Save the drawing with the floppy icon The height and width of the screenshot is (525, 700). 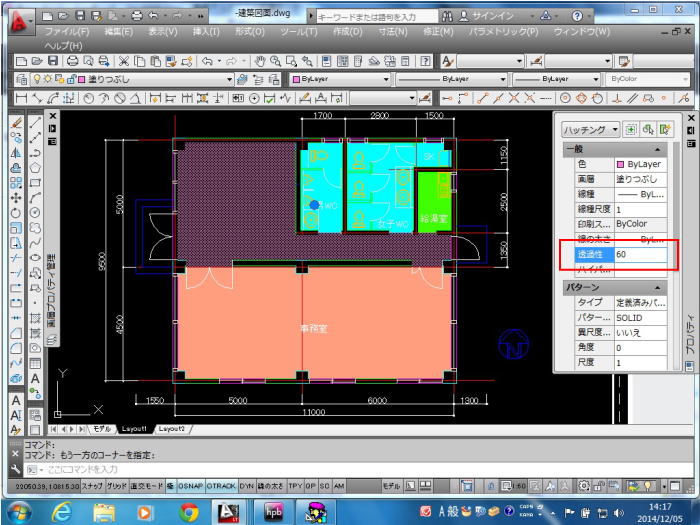click(x=53, y=62)
